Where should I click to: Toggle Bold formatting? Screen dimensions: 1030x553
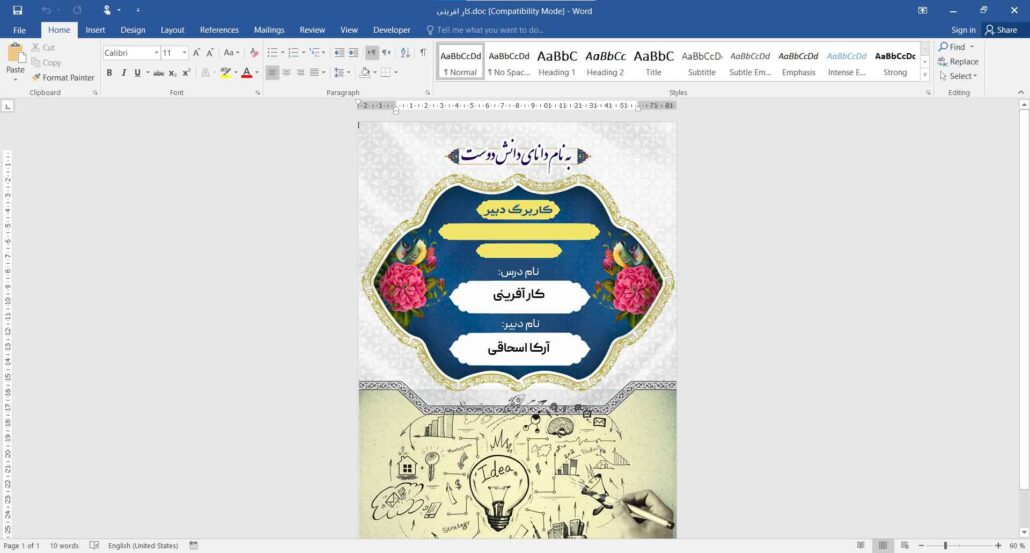click(110, 73)
